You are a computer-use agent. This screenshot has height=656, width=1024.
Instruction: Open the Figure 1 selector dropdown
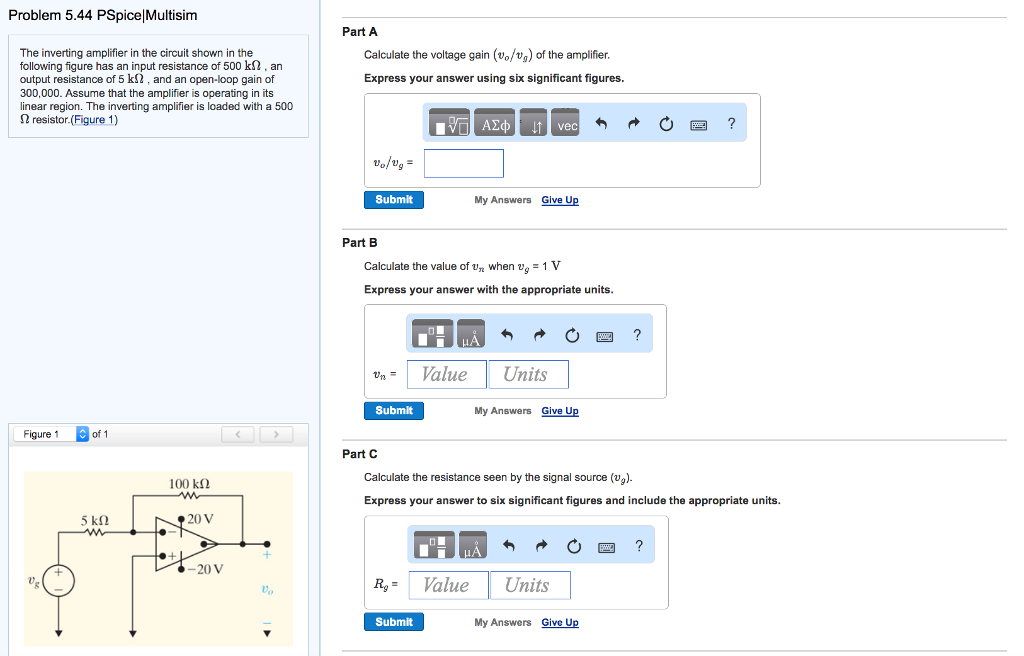[x=51, y=434]
